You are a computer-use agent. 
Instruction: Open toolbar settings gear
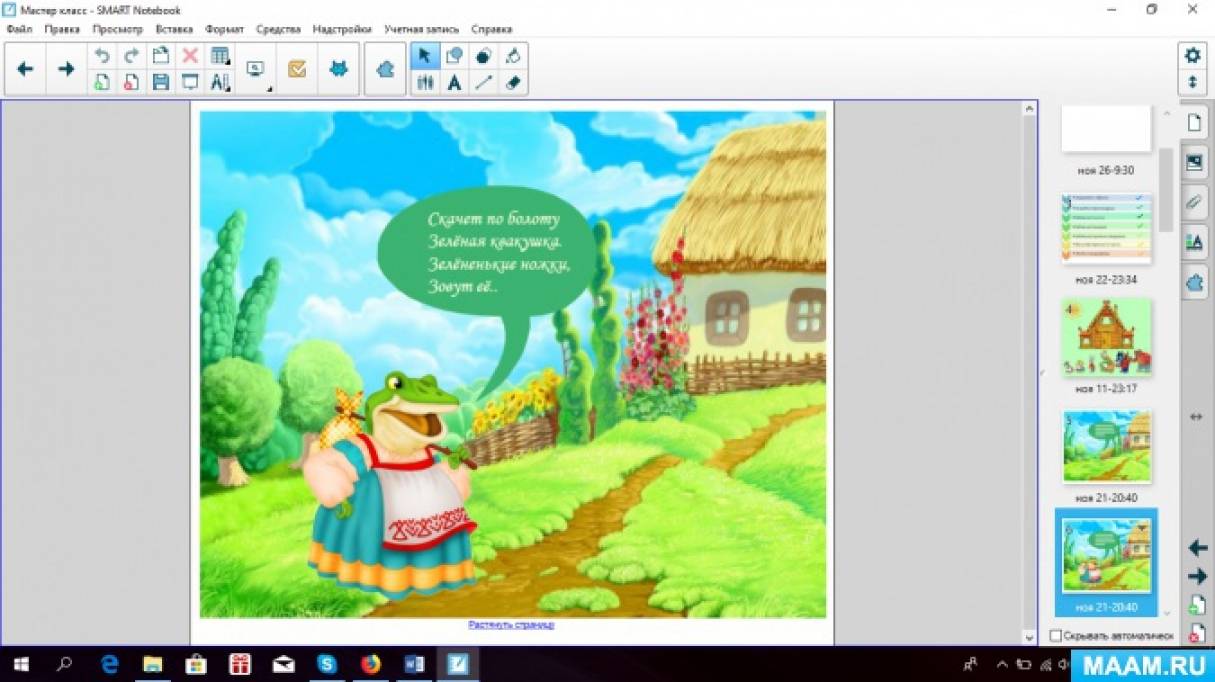pos(1192,56)
